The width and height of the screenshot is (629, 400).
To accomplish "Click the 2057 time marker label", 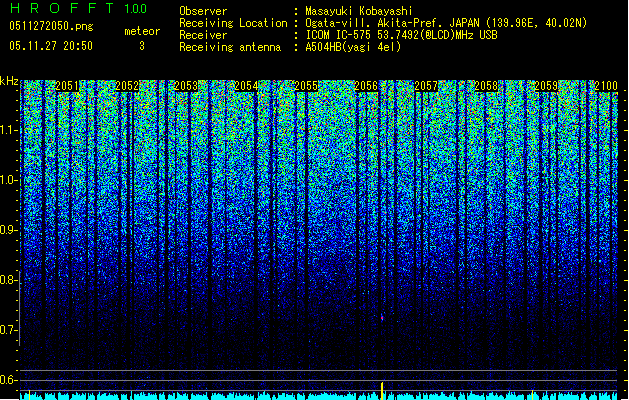I will [x=426, y=86].
